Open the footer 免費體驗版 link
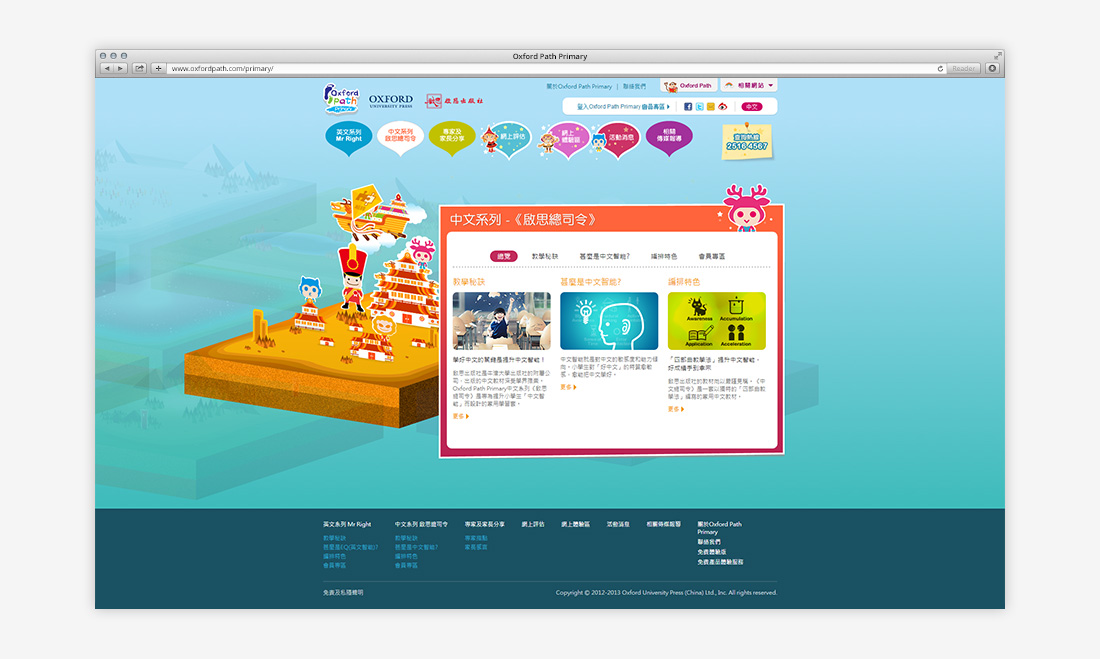 click(x=711, y=552)
